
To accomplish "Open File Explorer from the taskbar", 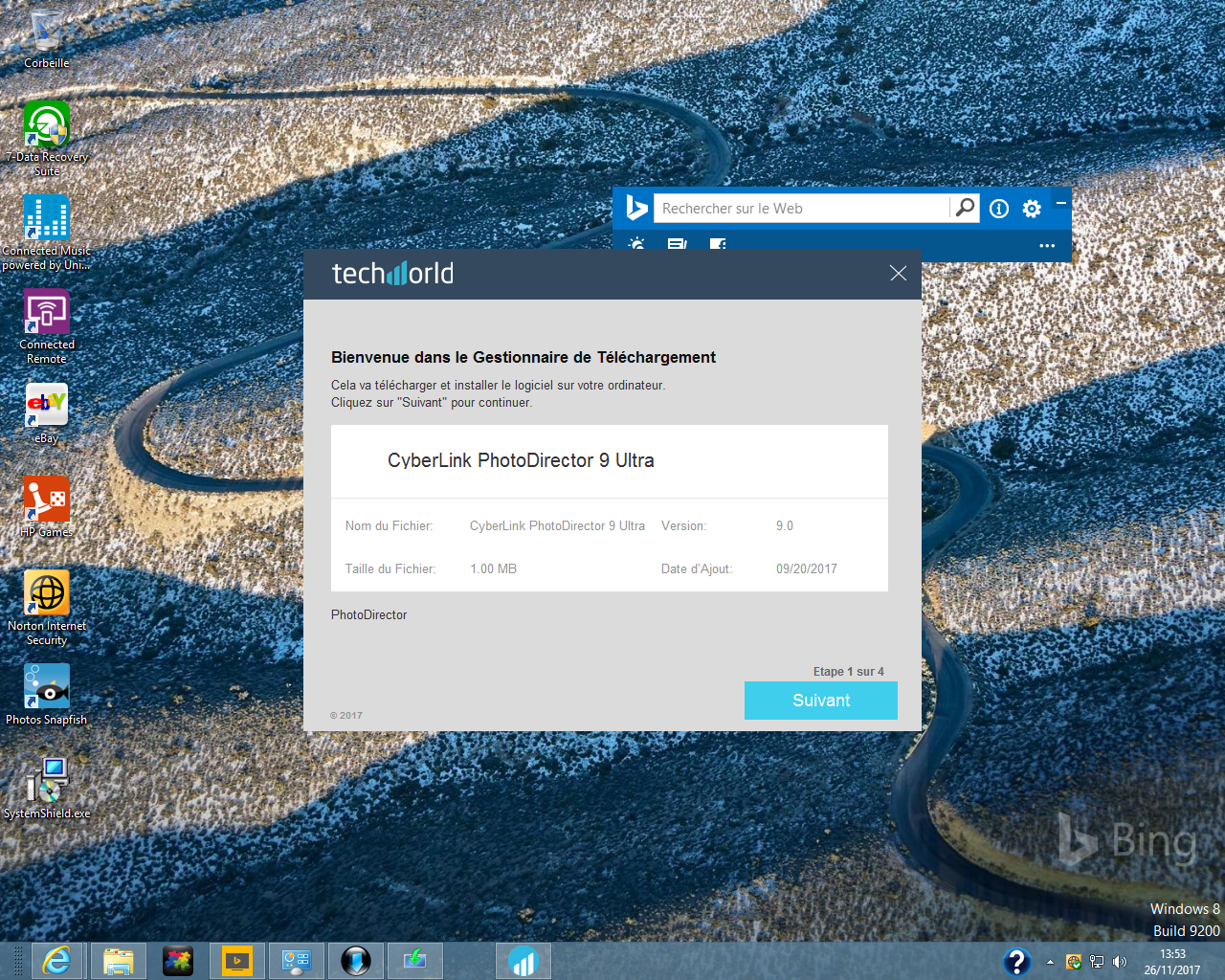I will pyautogui.click(x=119, y=960).
